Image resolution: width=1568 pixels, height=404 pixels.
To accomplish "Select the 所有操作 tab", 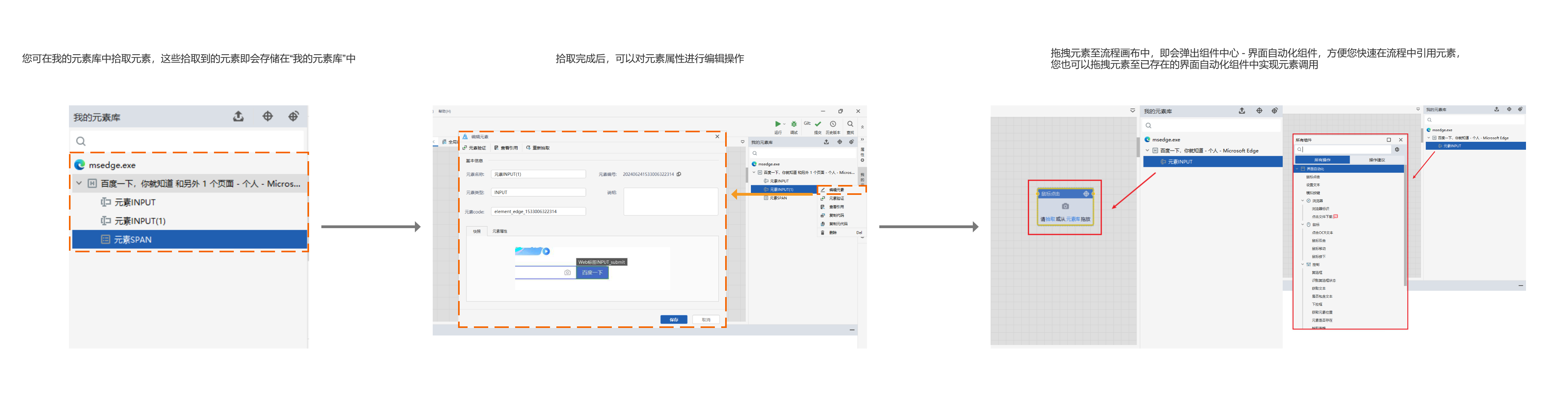I will coord(1322,160).
